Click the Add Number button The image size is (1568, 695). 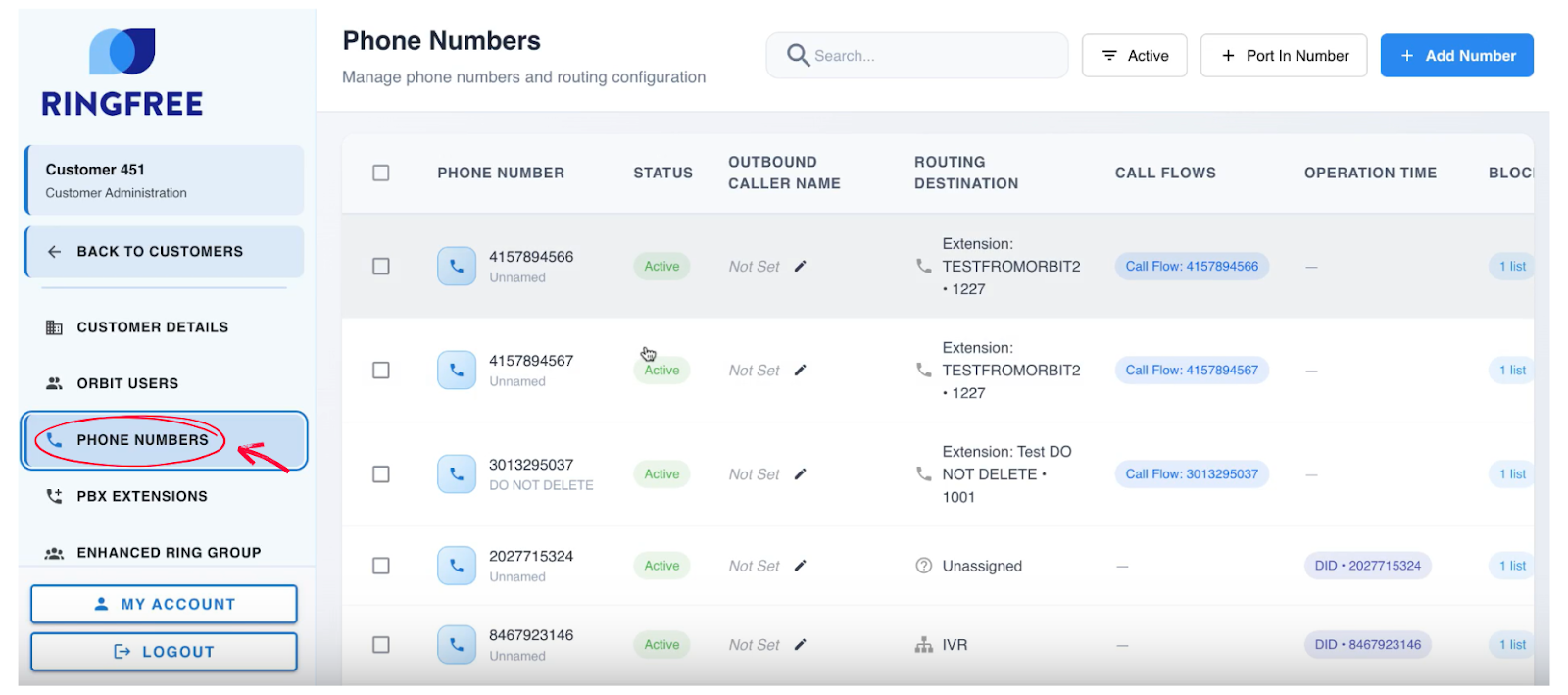pos(1456,56)
